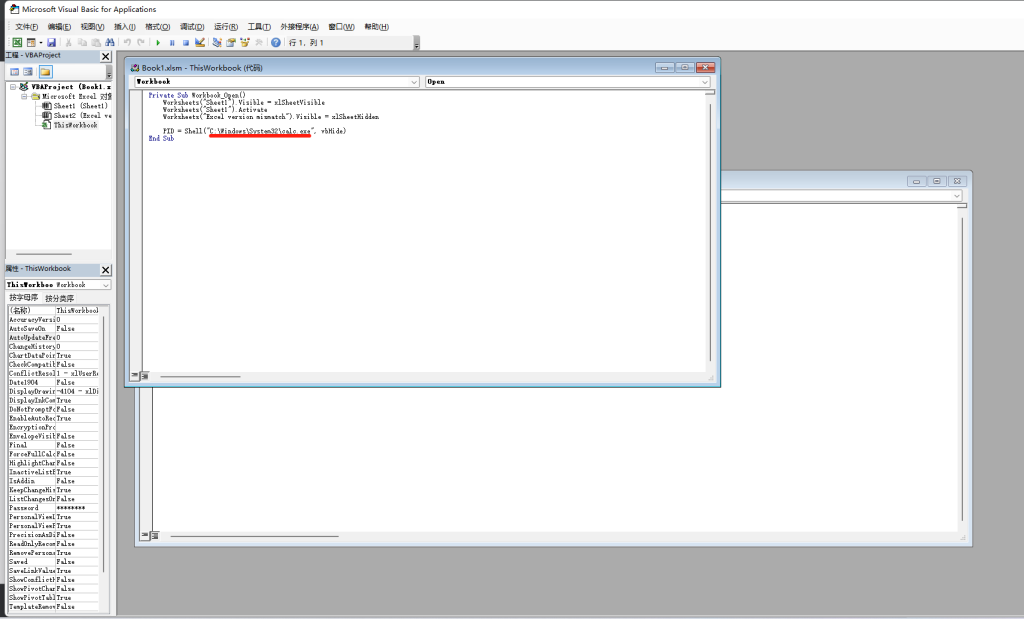Screen dimensions: 1024x619
Task: Open the Project Explorer toolbar icon
Action: (x=217, y=42)
